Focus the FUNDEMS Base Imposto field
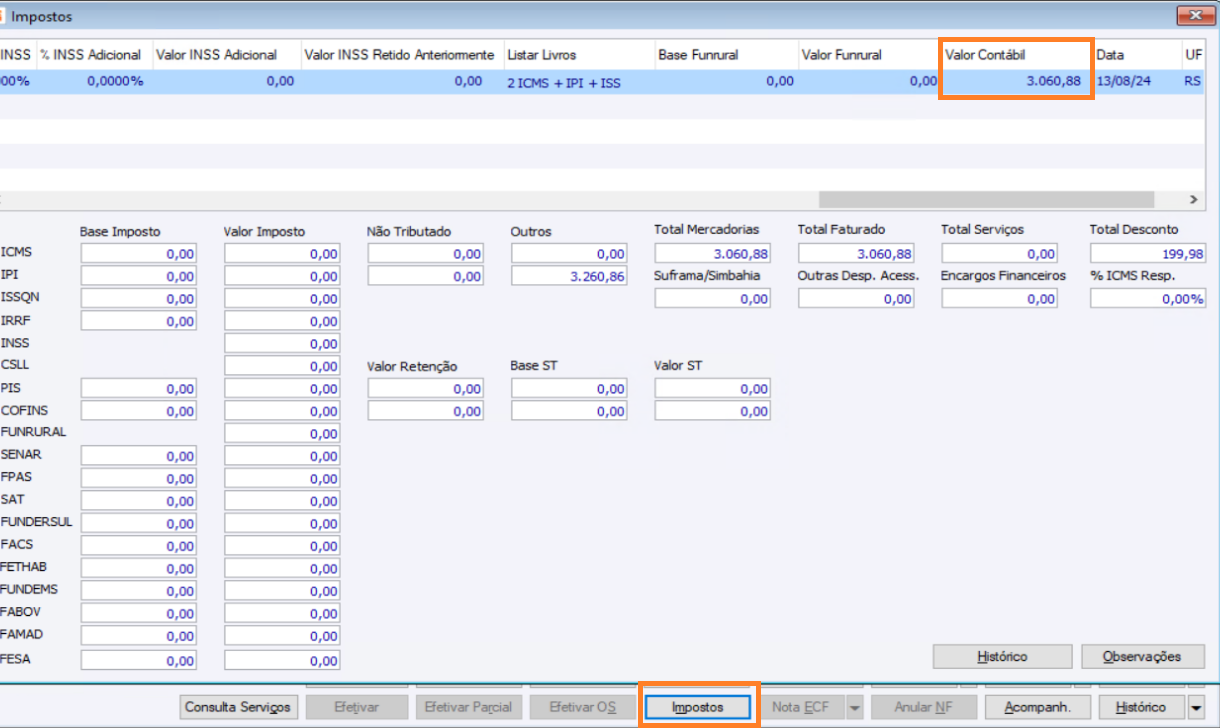This screenshot has width=1220, height=728. [x=138, y=591]
